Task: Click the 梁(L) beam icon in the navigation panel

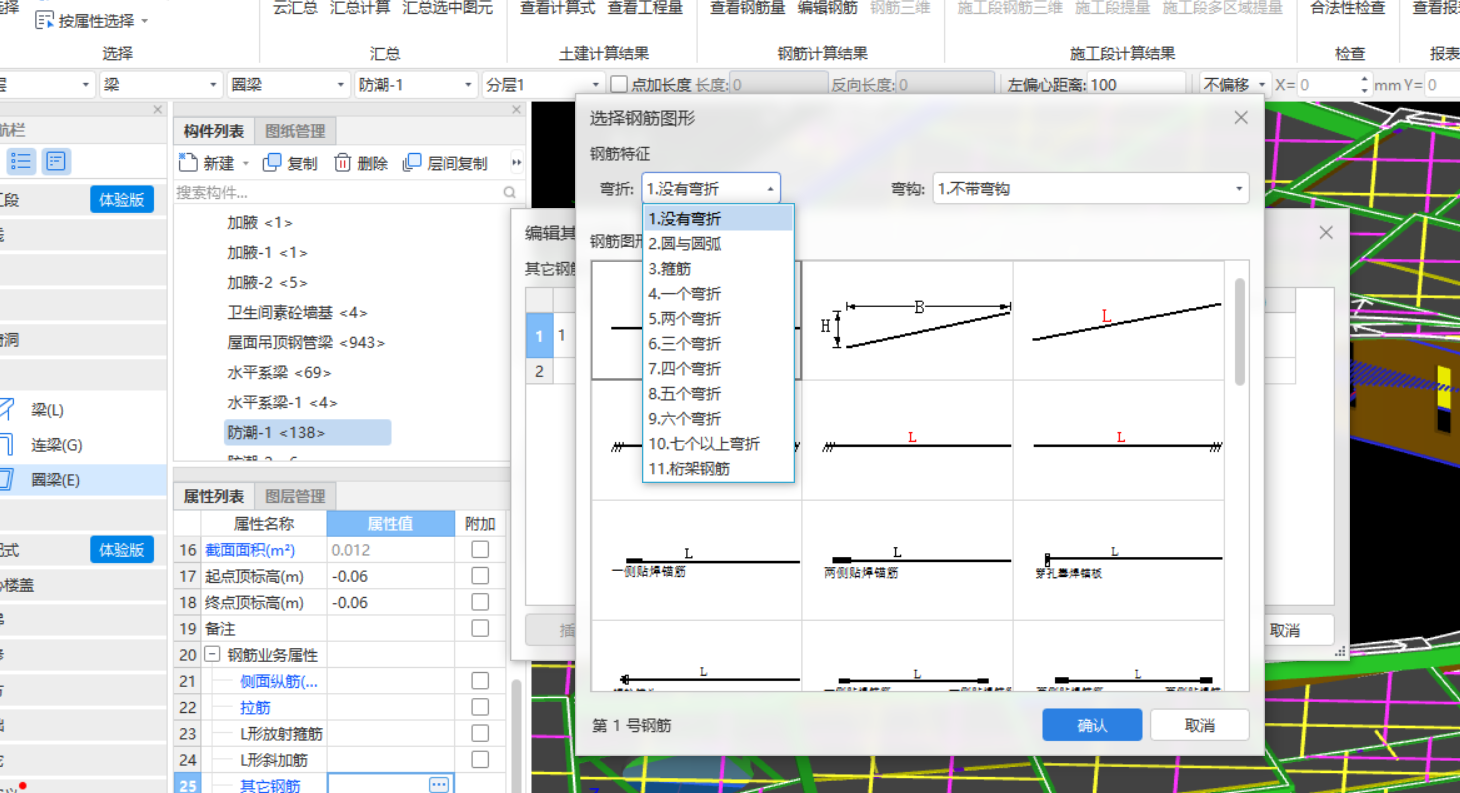Action: pyautogui.click(x=6, y=410)
